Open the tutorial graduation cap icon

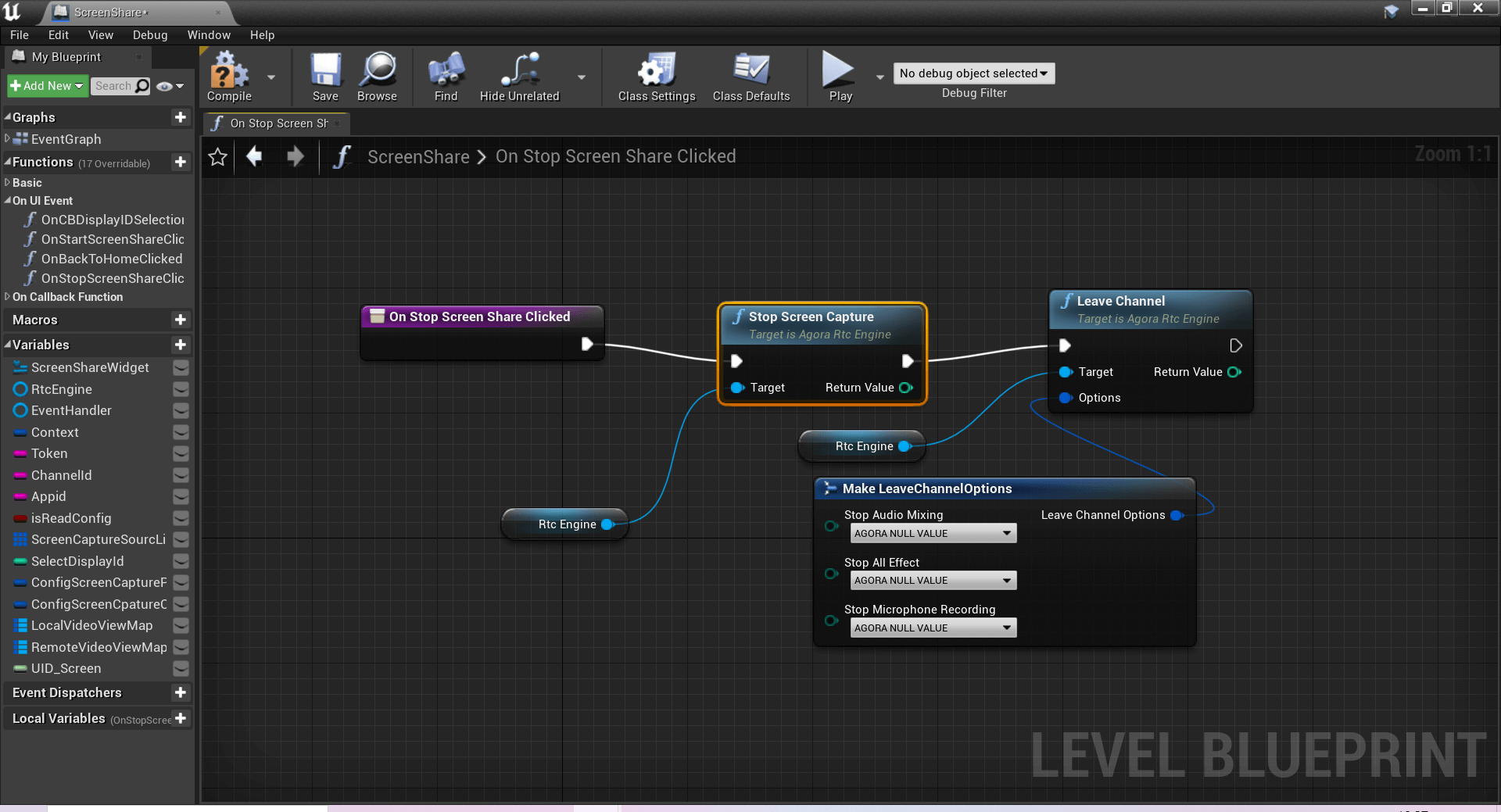point(1392,11)
